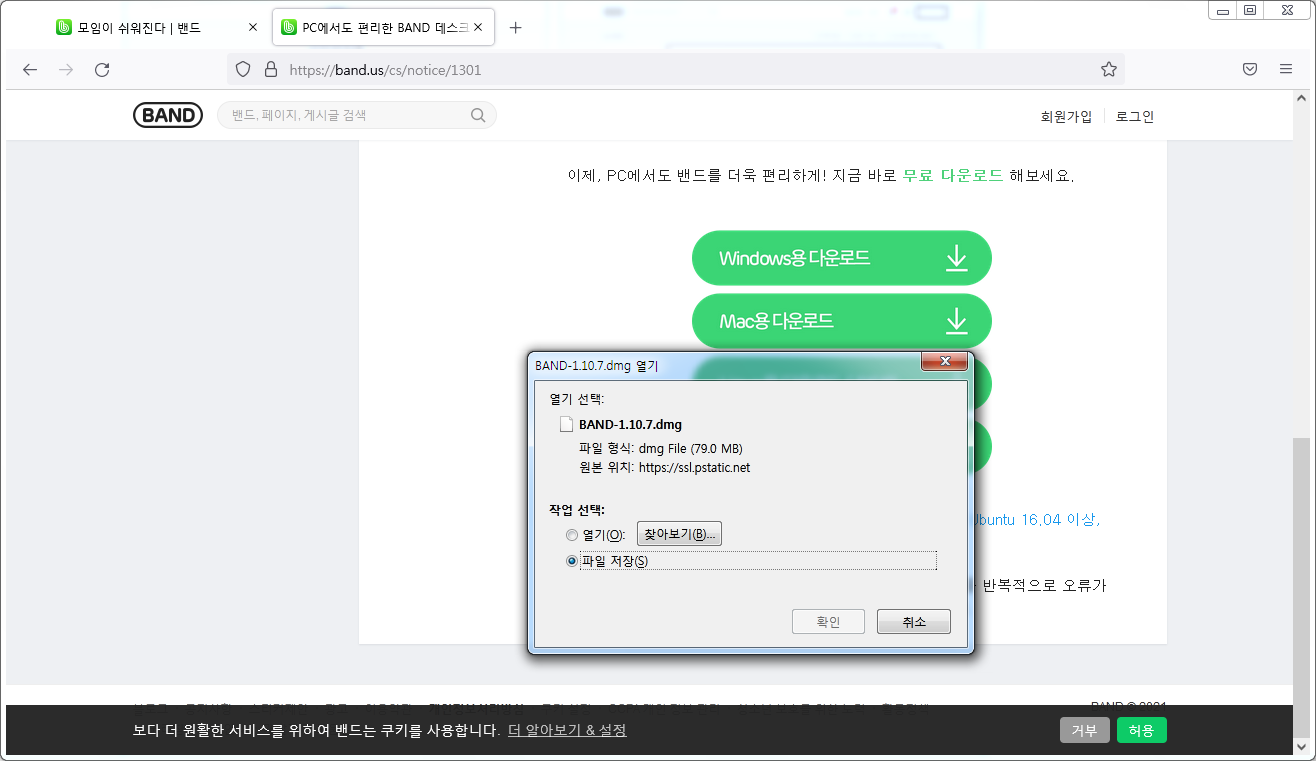
Task: Click the 취소 button in dialog
Action: pyautogui.click(x=914, y=622)
